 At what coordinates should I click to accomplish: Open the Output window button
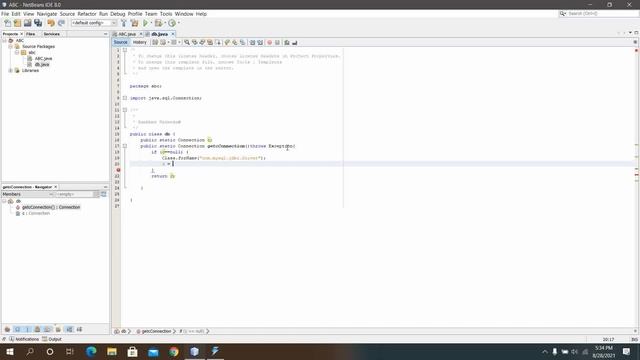(52, 339)
